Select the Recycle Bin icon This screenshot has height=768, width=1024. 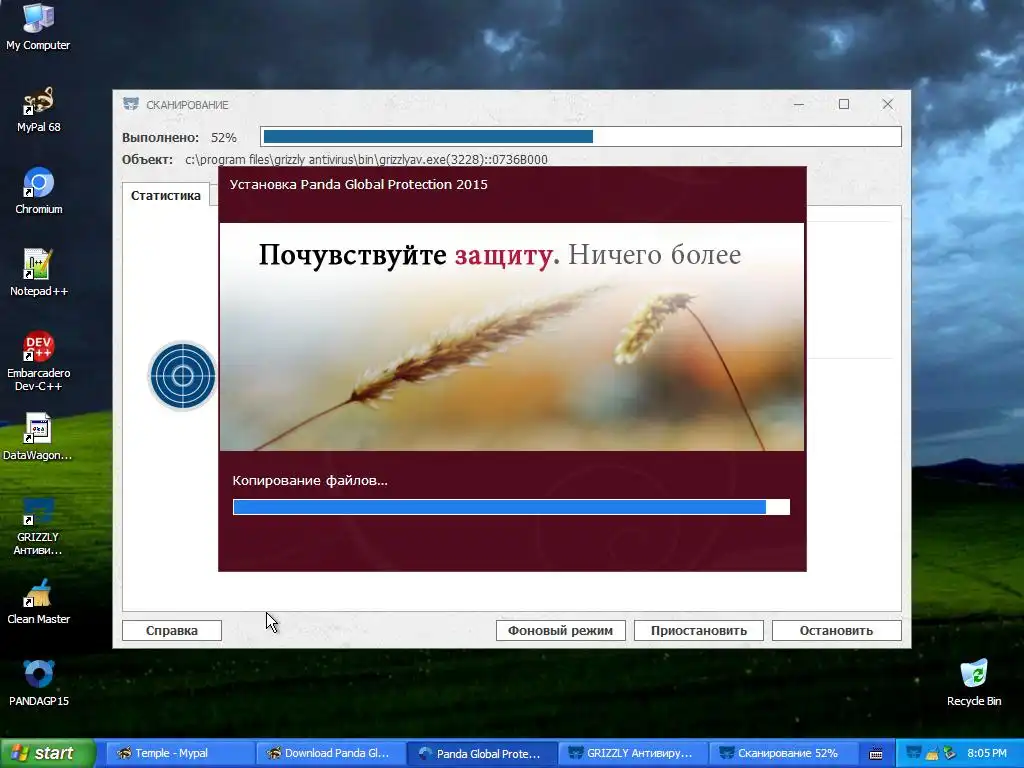974,683
